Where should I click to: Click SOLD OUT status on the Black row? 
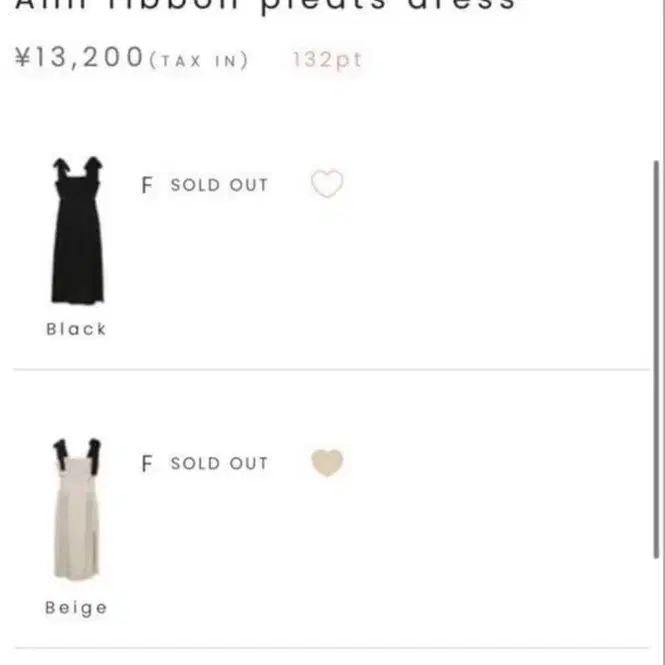[x=219, y=185]
